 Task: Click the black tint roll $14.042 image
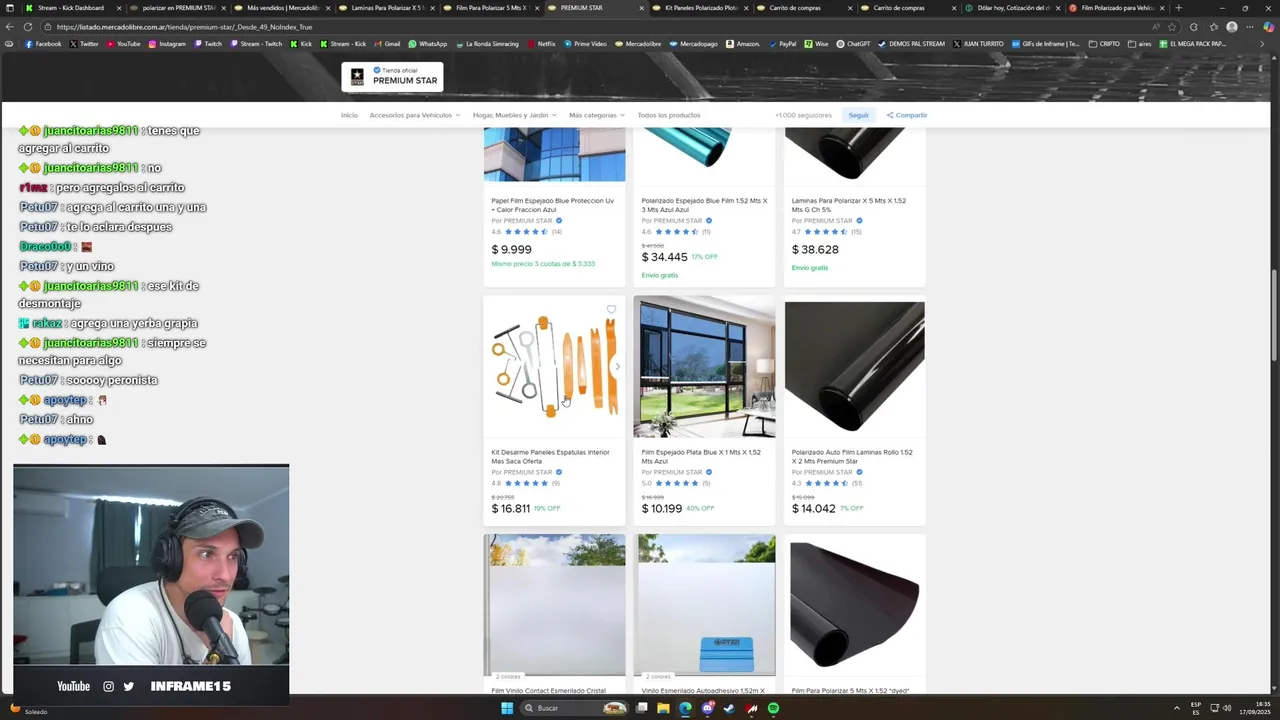point(855,366)
